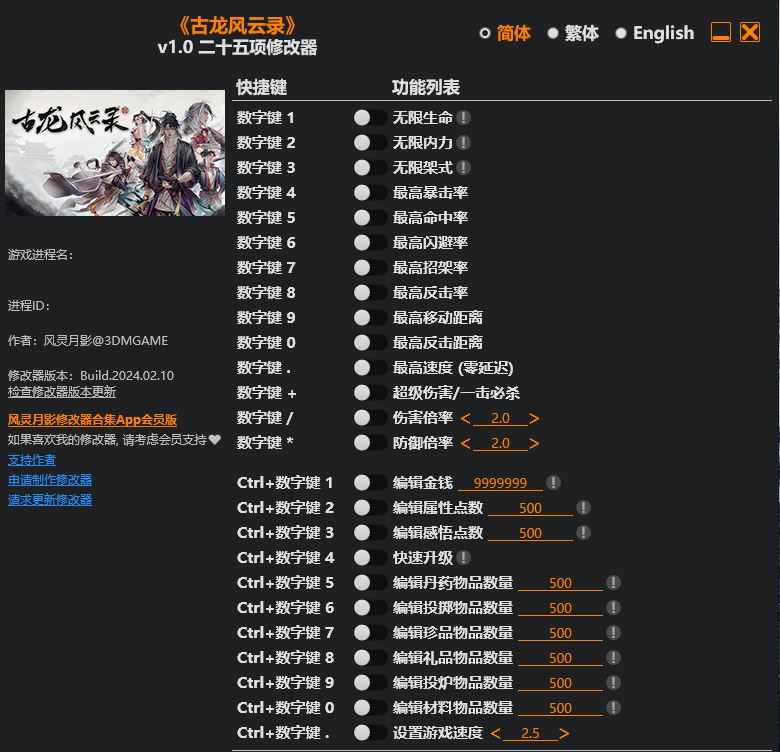Screen dimensions: 780x752
Task: Switch language to English
Action: (654, 33)
